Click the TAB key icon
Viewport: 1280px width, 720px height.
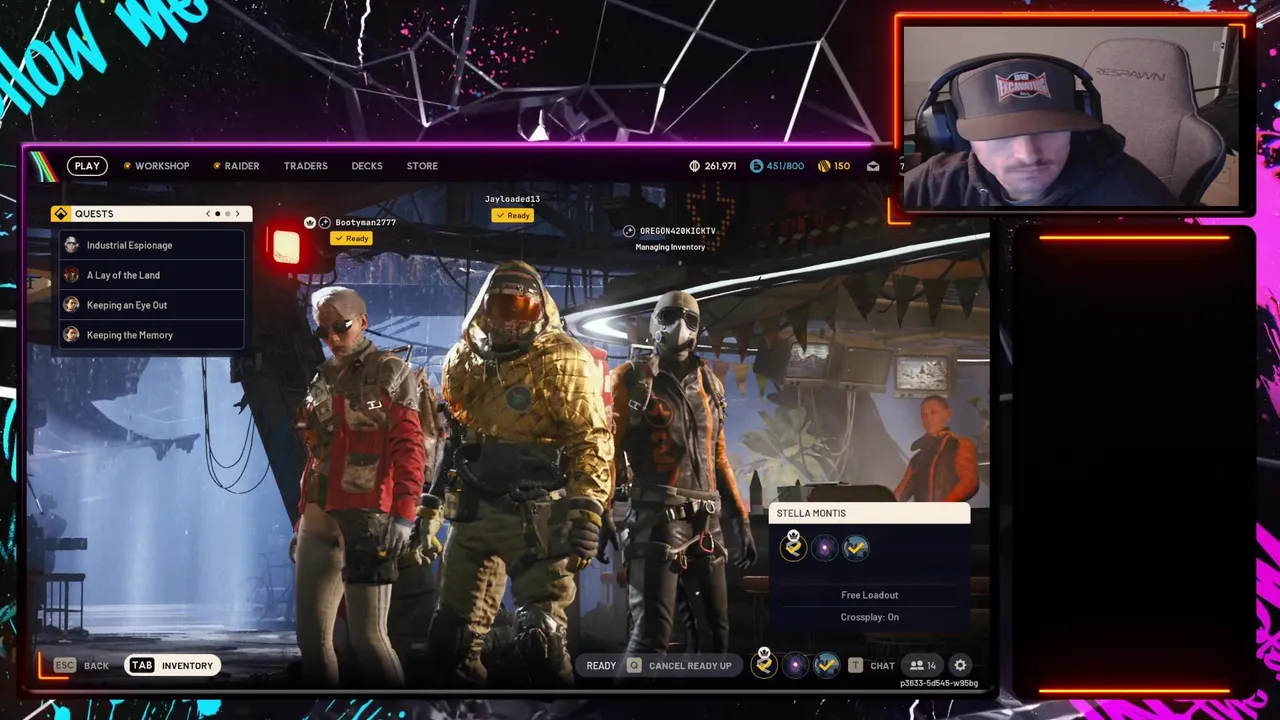pos(142,665)
